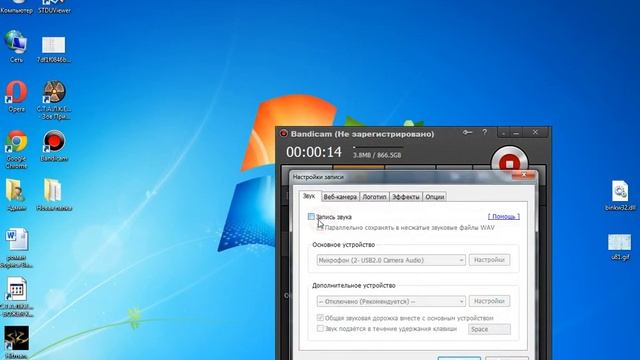
Task: Select the calendar-grid shortcut under the Word doc
Action: click(x=16, y=297)
